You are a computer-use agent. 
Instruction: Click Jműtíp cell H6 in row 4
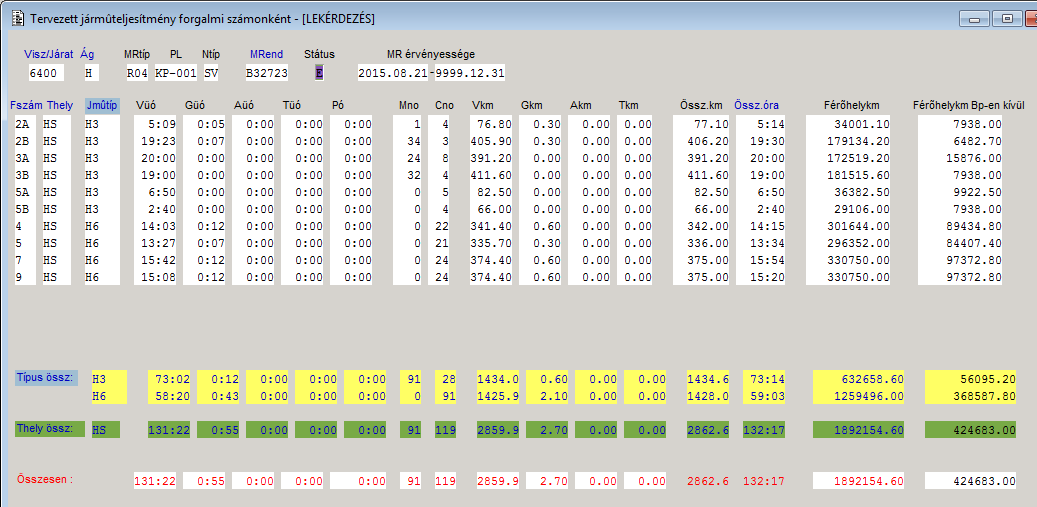pos(102,227)
